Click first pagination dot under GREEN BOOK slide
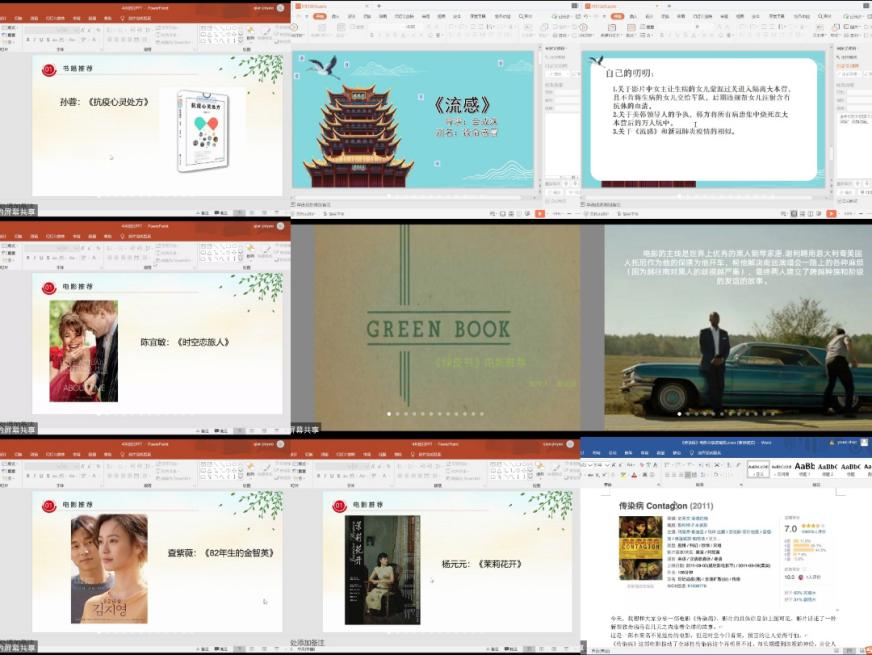Screen dimensions: 872x655 (389, 413)
